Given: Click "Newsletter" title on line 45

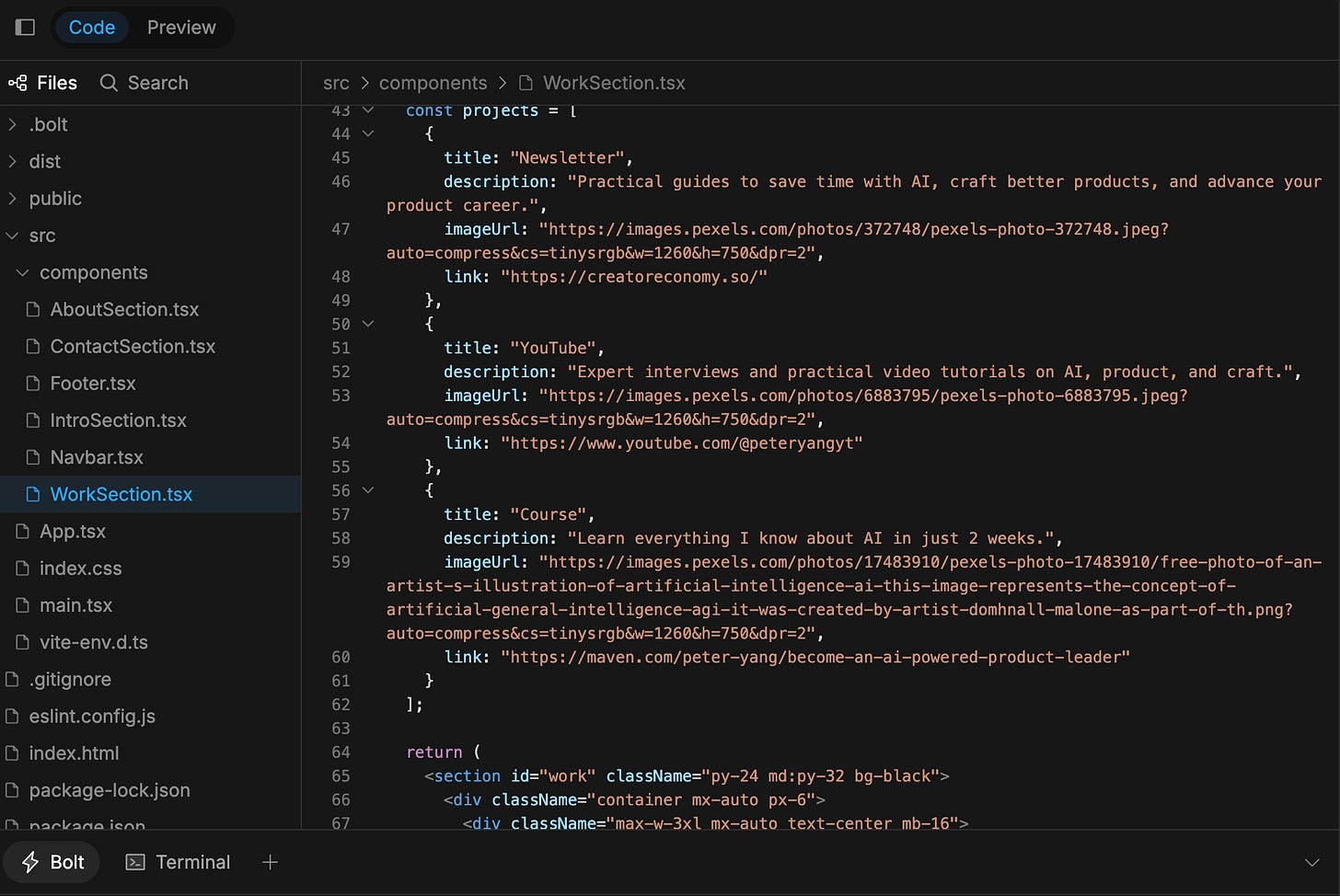Looking at the screenshot, I should pos(567,157).
